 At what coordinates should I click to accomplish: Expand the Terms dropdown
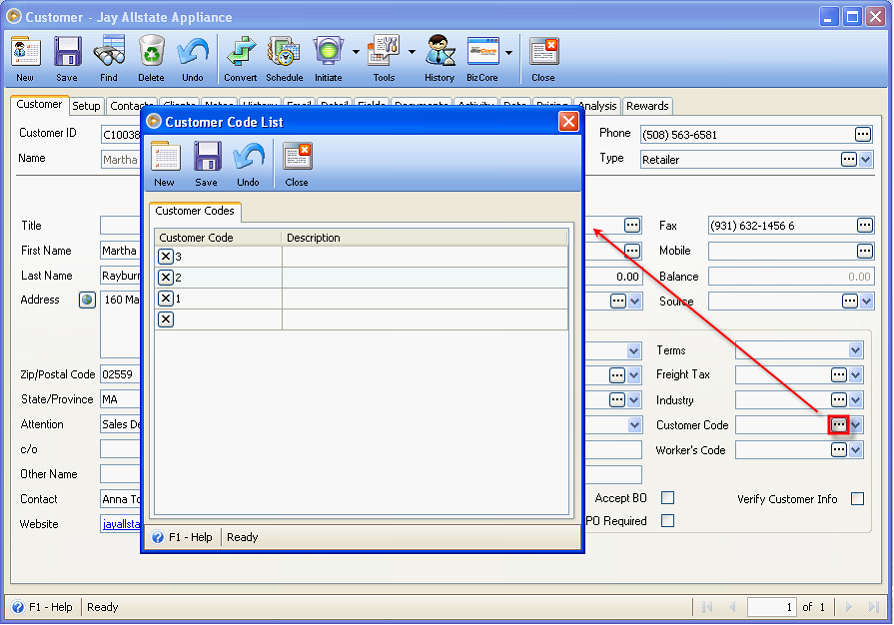coord(855,350)
